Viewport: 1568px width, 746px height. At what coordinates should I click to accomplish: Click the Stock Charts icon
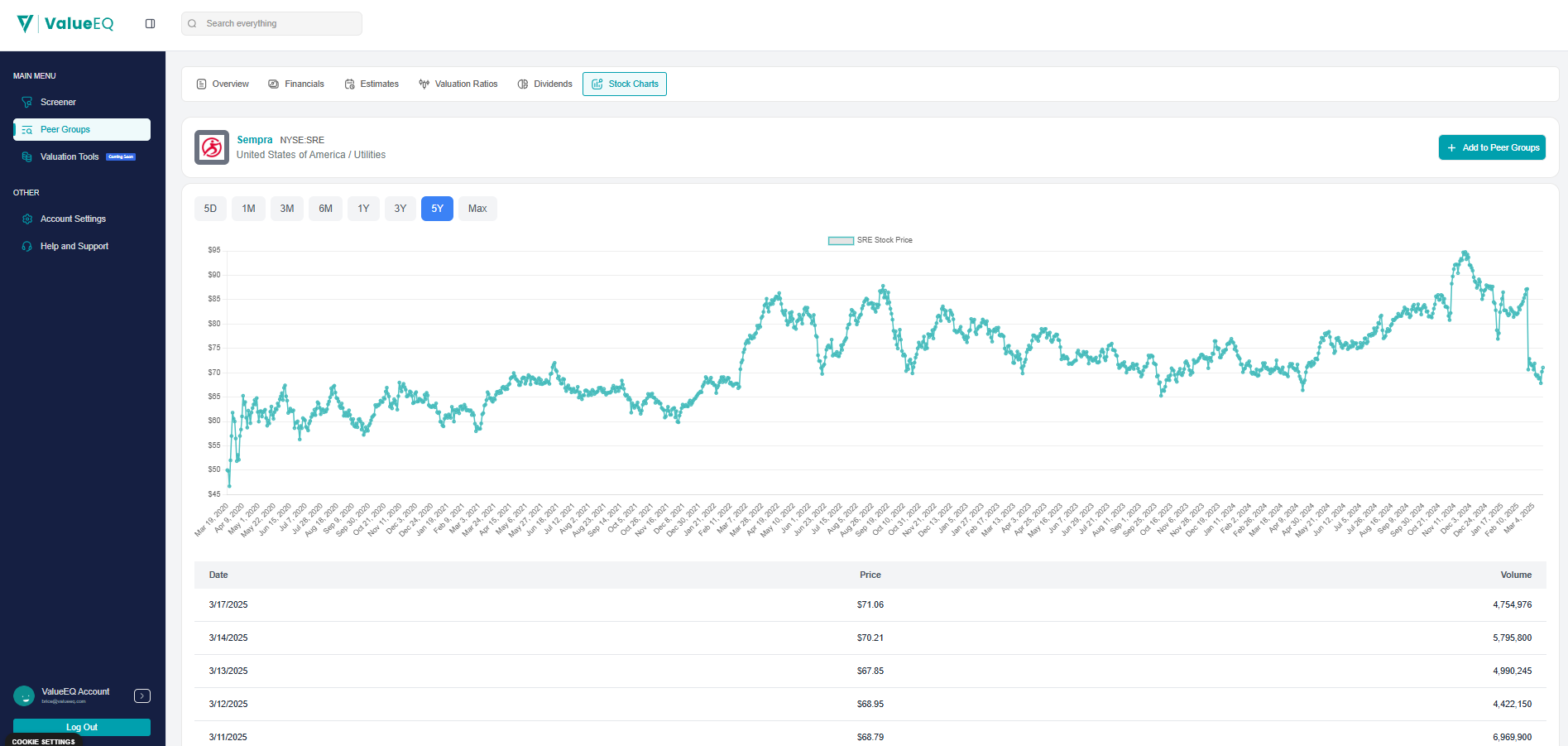tap(597, 84)
